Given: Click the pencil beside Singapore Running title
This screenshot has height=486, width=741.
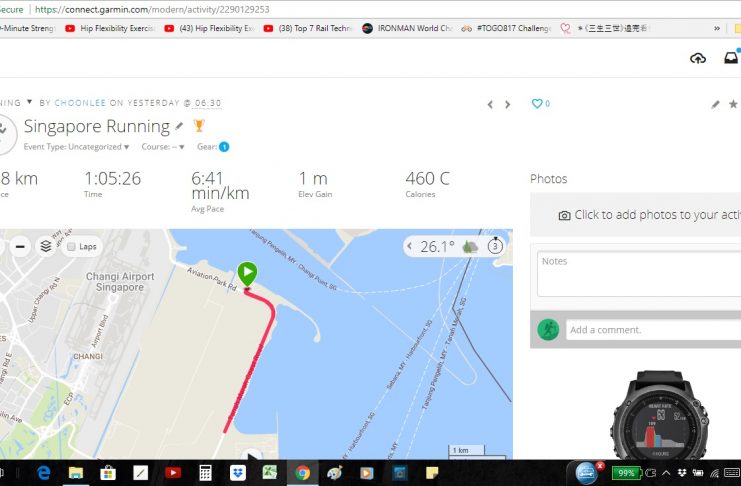Looking at the screenshot, I should pyautogui.click(x=179, y=126).
